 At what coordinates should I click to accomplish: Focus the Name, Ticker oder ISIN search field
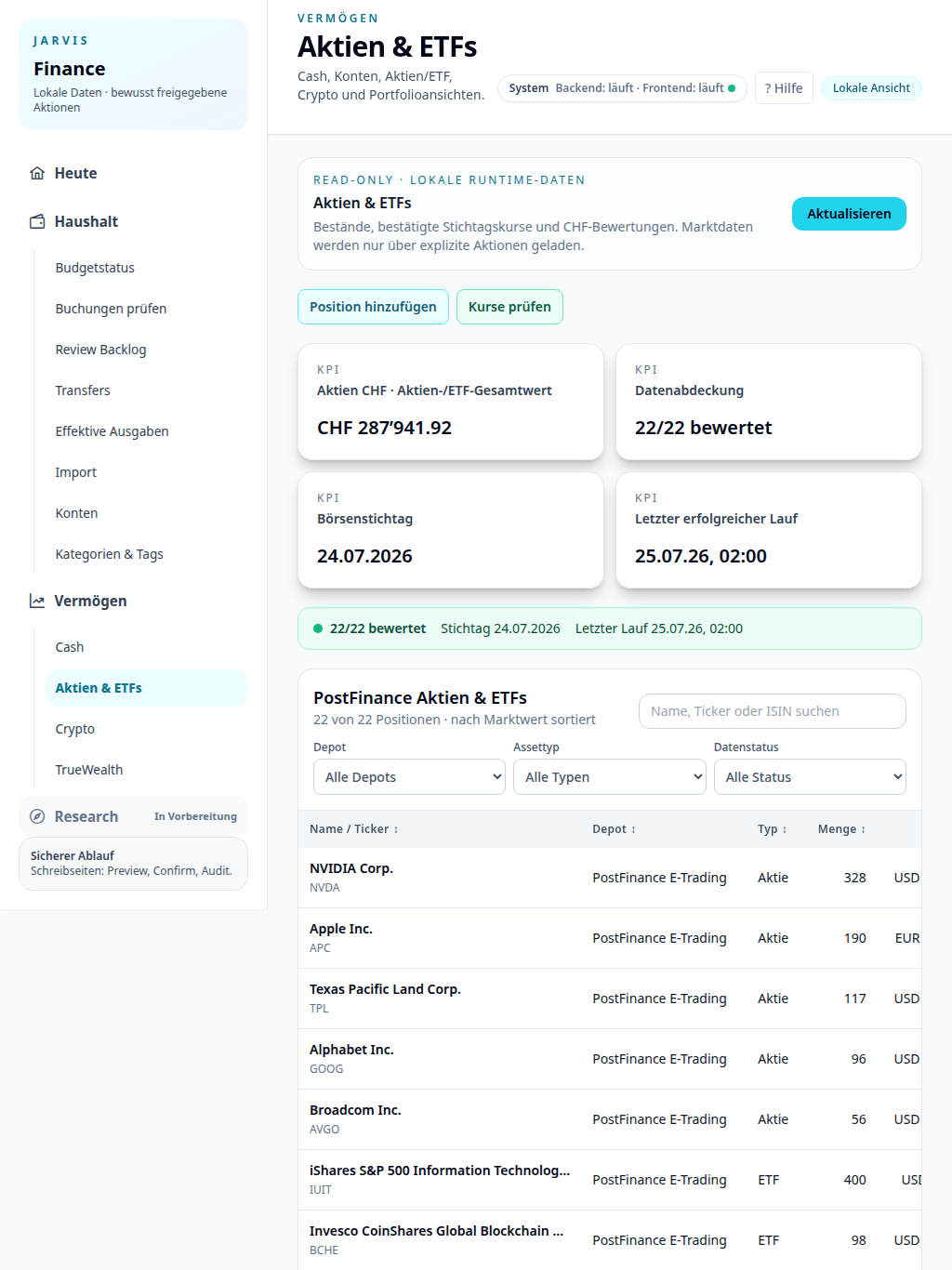773,711
